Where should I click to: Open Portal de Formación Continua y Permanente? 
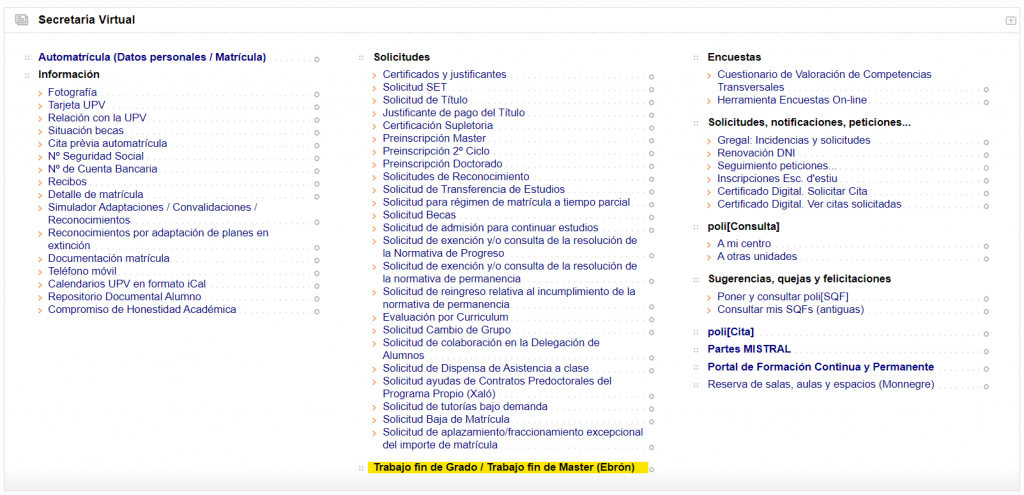coord(820,367)
